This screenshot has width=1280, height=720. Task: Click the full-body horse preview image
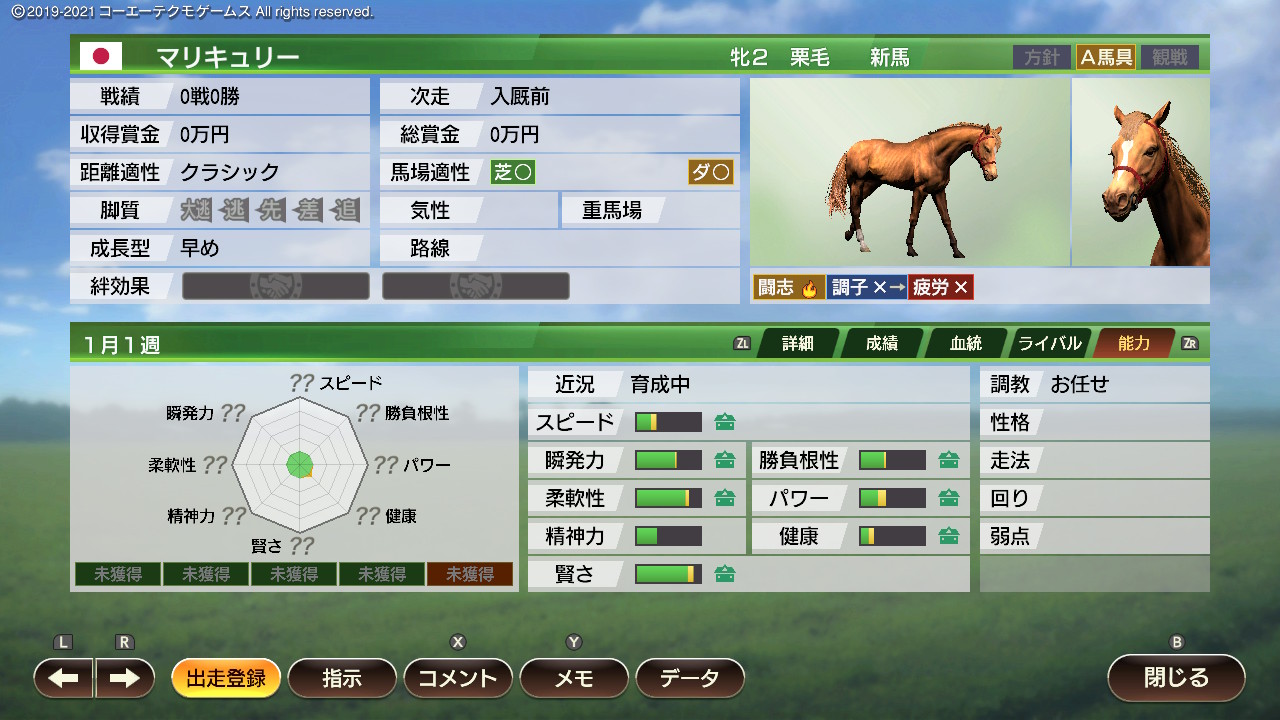909,172
